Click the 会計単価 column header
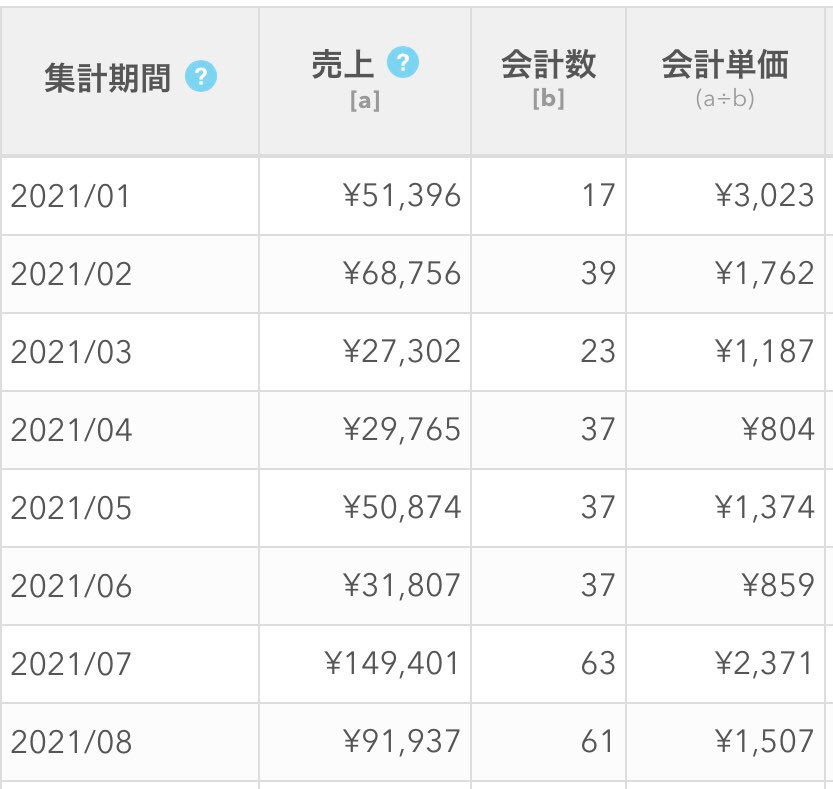833x789 pixels. pos(724,65)
